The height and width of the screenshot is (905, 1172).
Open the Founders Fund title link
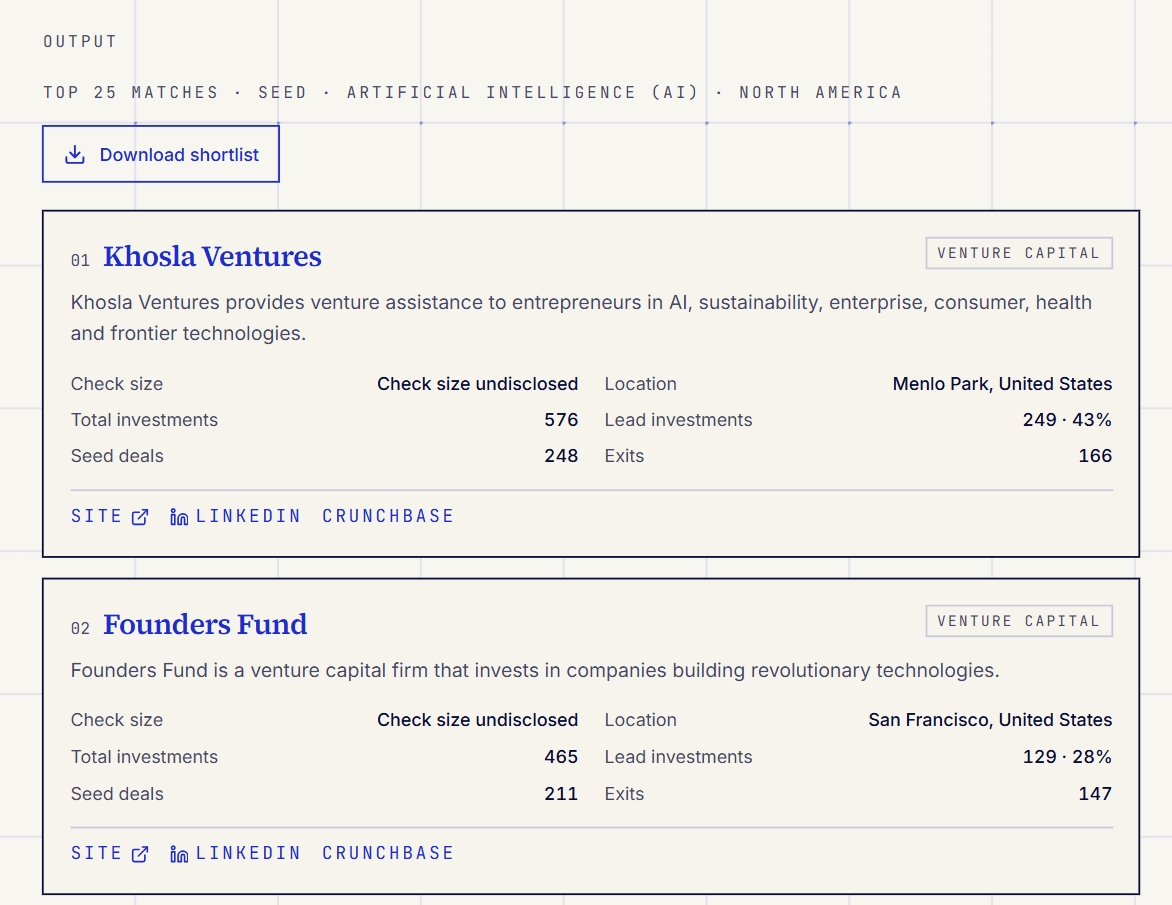coord(205,624)
